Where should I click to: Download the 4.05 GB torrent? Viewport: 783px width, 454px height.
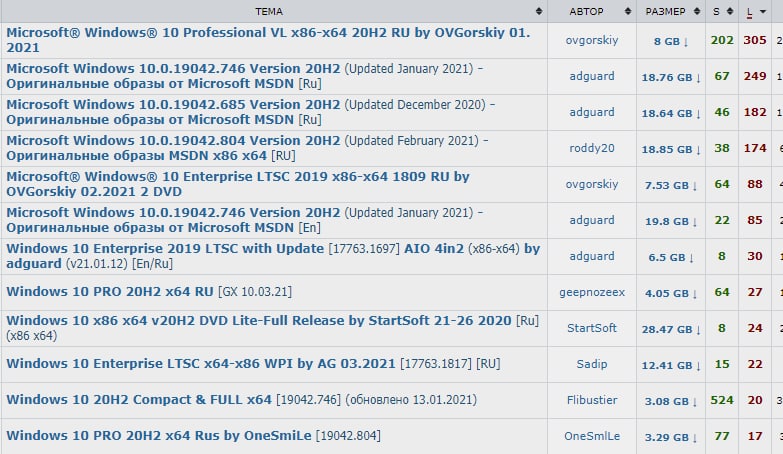coord(671,293)
